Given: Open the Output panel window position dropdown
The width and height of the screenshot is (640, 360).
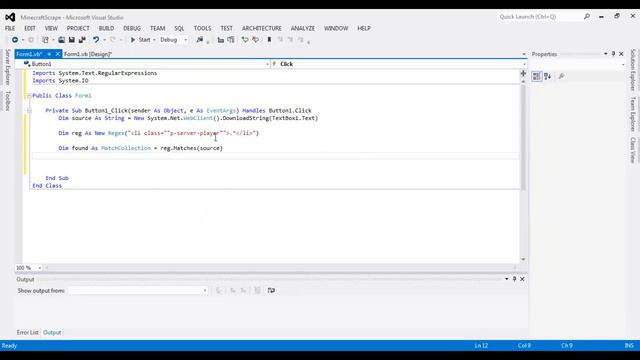Looking at the screenshot, I should (x=507, y=279).
